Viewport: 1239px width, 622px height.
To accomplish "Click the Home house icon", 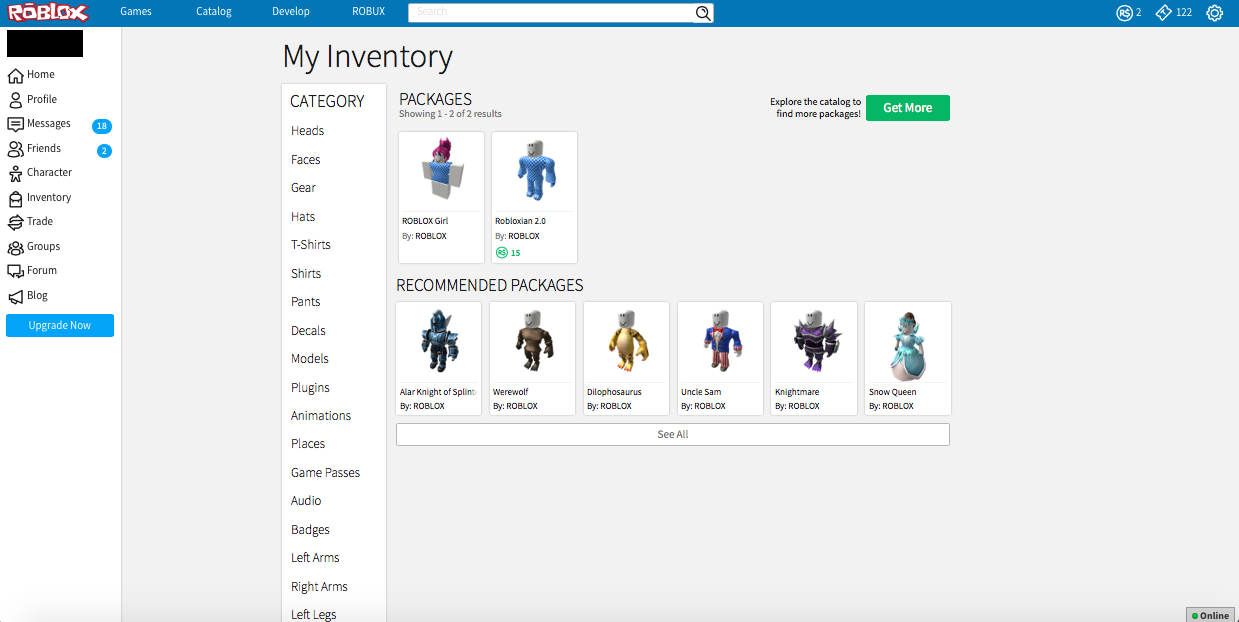I will pos(15,75).
